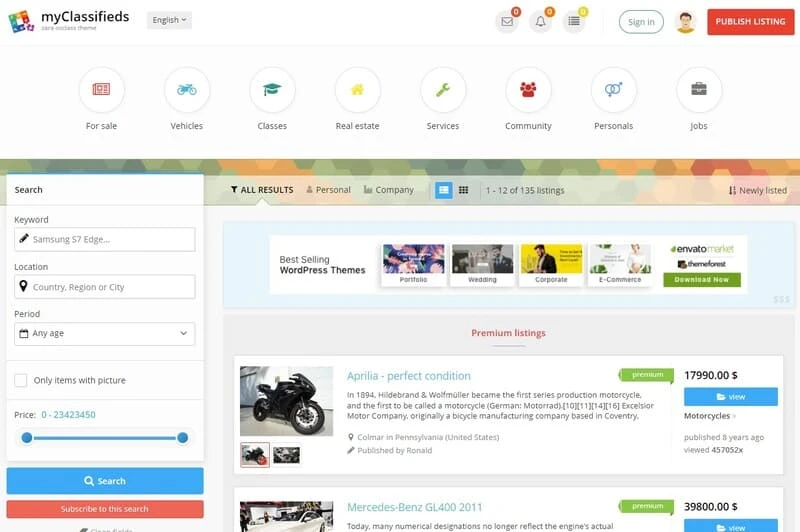
Task: Click the 1 - 12 of 135 listings text
Action: point(525,190)
